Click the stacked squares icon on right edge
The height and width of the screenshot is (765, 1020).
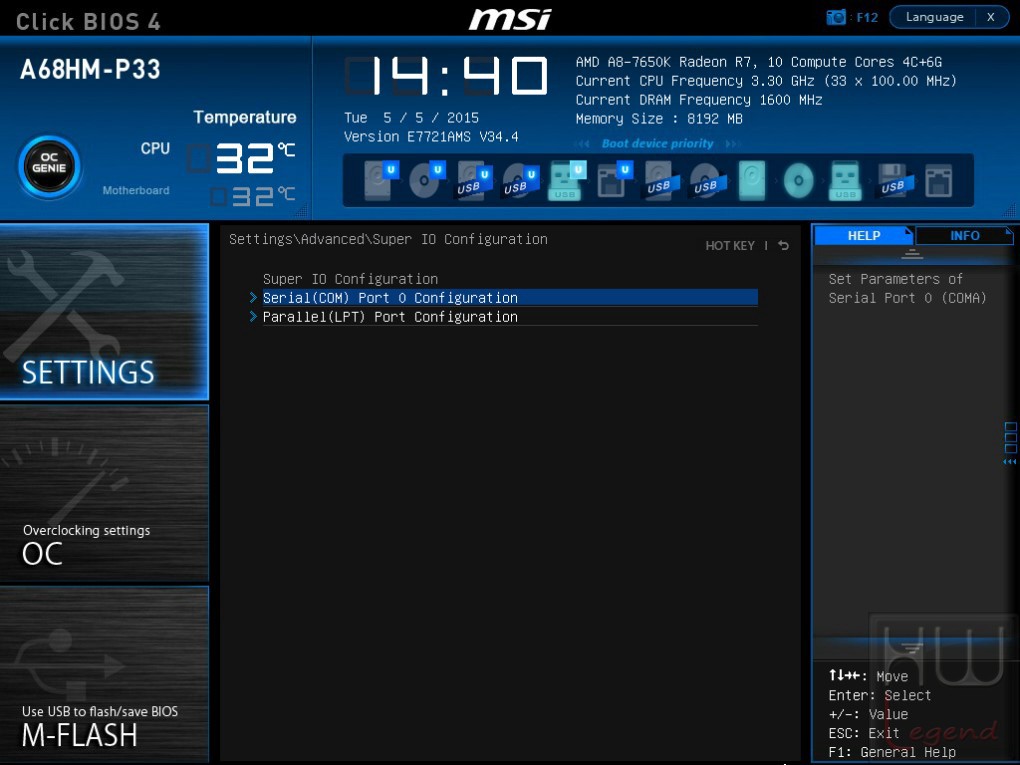pyautogui.click(x=1010, y=438)
